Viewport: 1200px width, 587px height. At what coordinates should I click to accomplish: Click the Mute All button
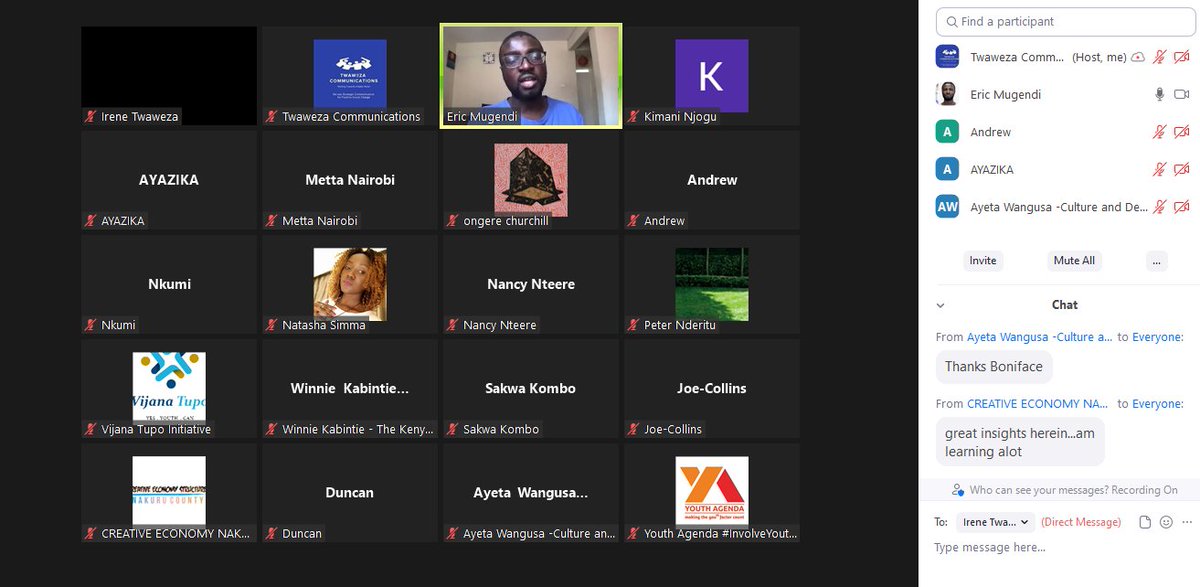tap(1074, 260)
